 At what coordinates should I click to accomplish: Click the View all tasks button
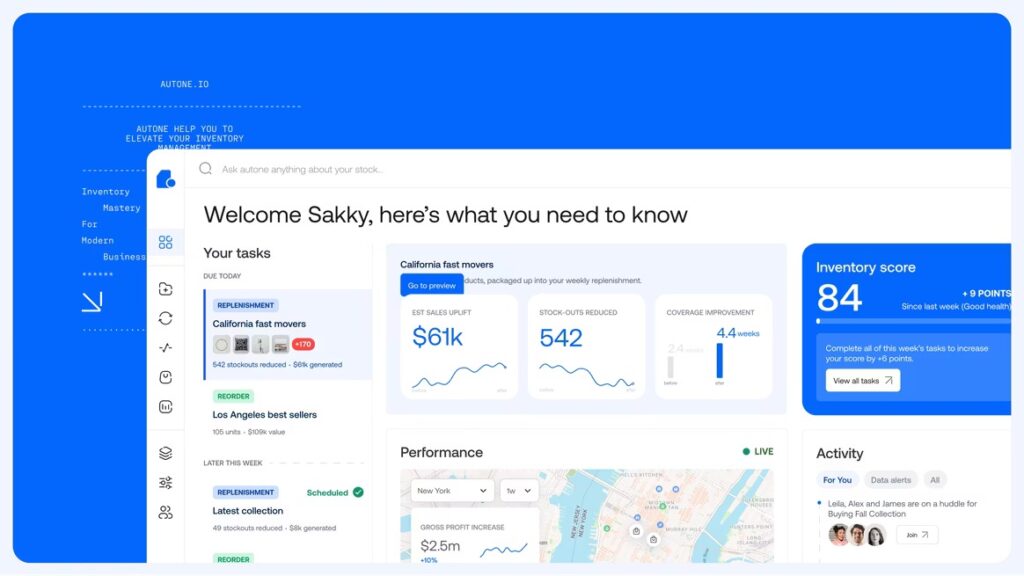pos(862,381)
